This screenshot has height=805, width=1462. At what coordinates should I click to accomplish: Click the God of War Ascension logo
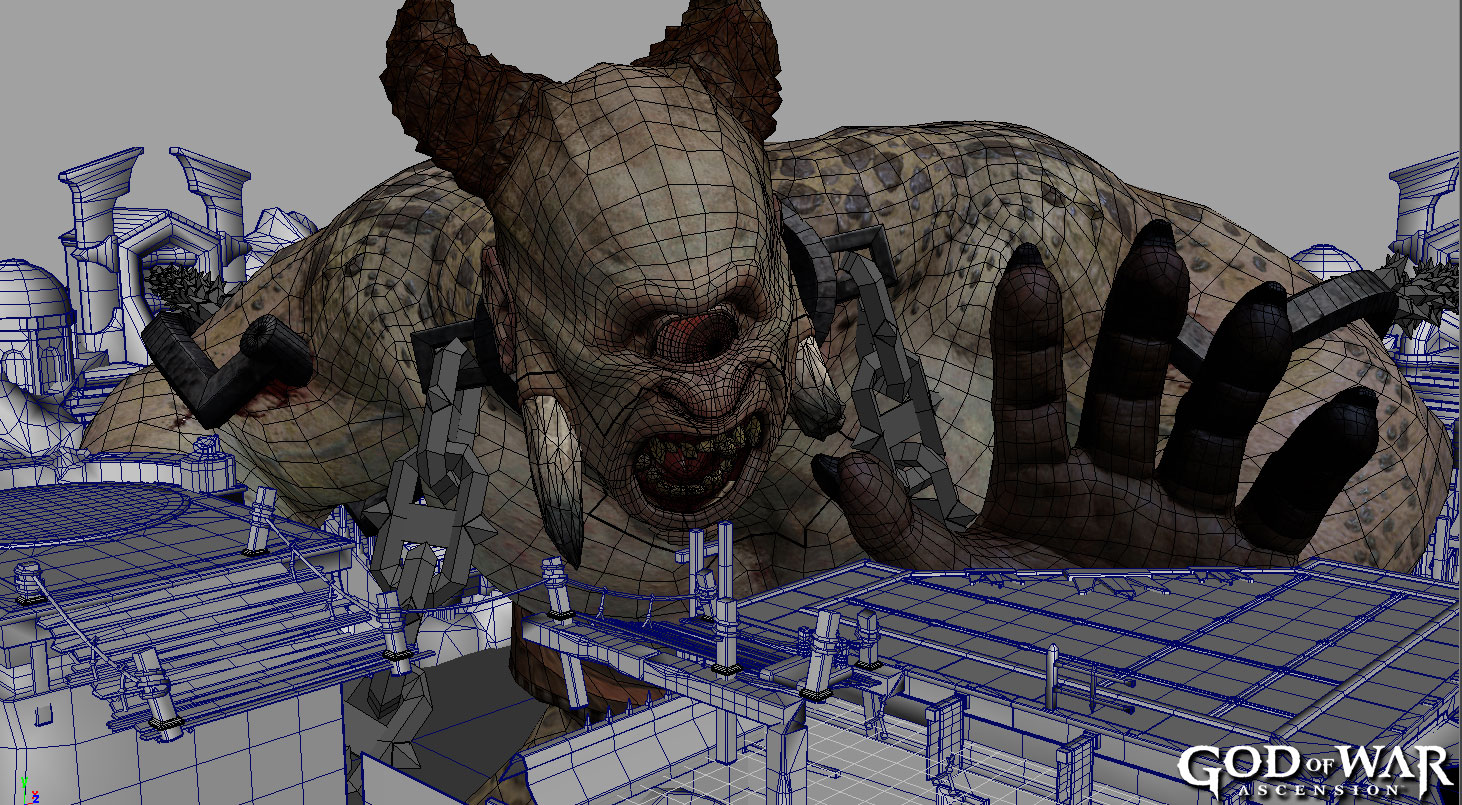click(1315, 770)
